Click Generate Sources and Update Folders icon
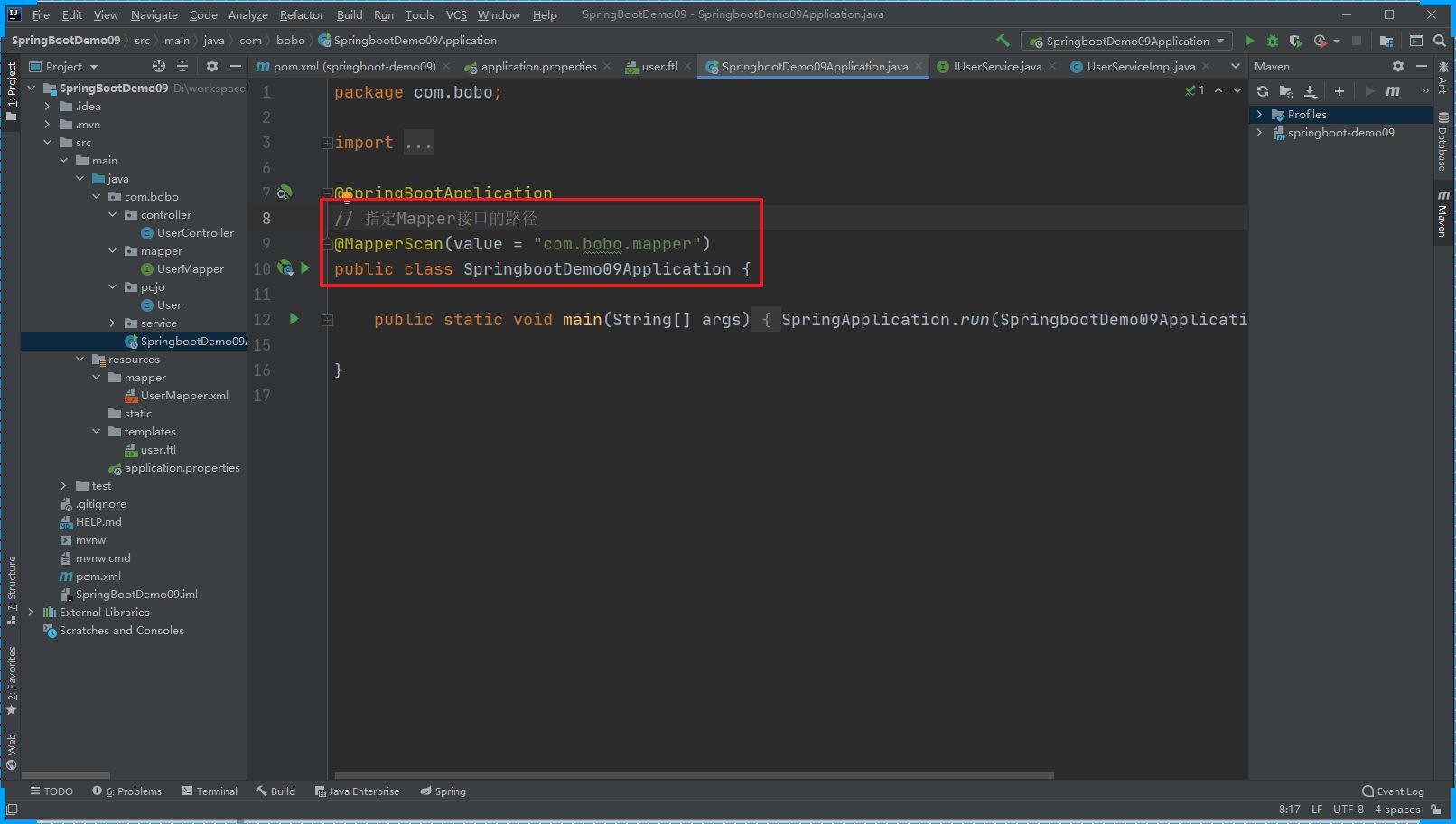Screen dimensions: 1456x824 point(1286,91)
